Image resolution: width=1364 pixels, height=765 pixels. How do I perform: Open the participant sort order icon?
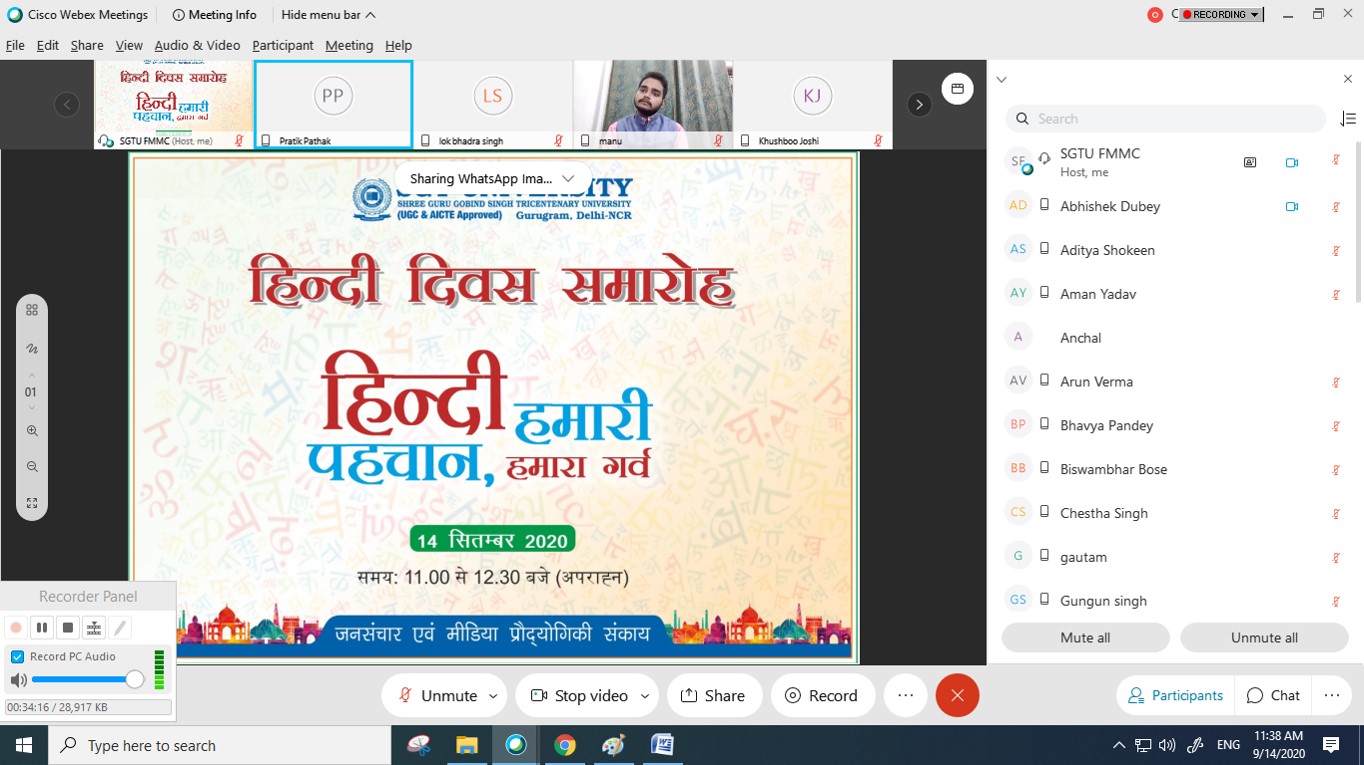[x=1348, y=118]
